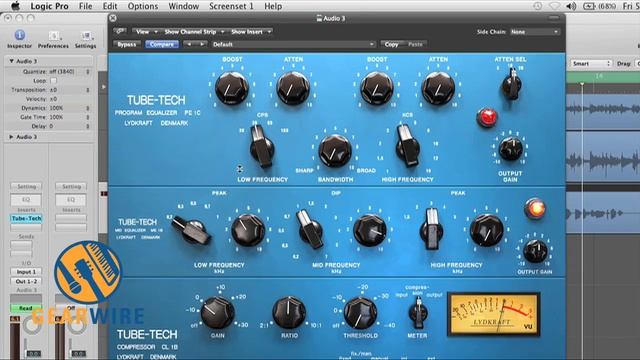Click the ME 1B mid frequency selector
The width and height of the screenshot is (640, 360).
(x=309, y=229)
